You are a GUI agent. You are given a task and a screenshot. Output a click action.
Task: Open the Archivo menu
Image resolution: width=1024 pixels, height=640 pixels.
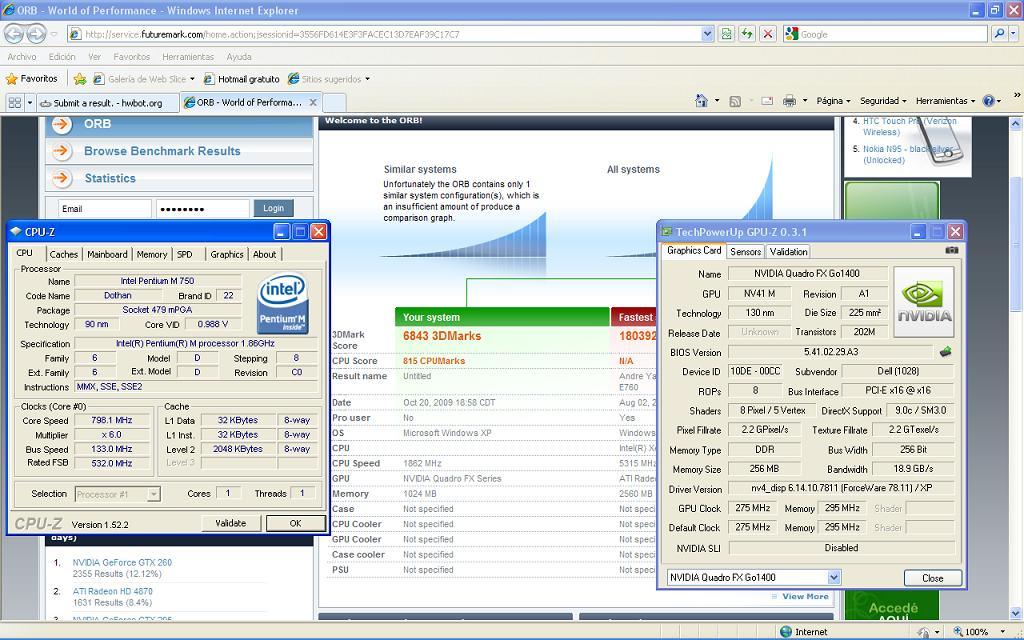click(22, 57)
